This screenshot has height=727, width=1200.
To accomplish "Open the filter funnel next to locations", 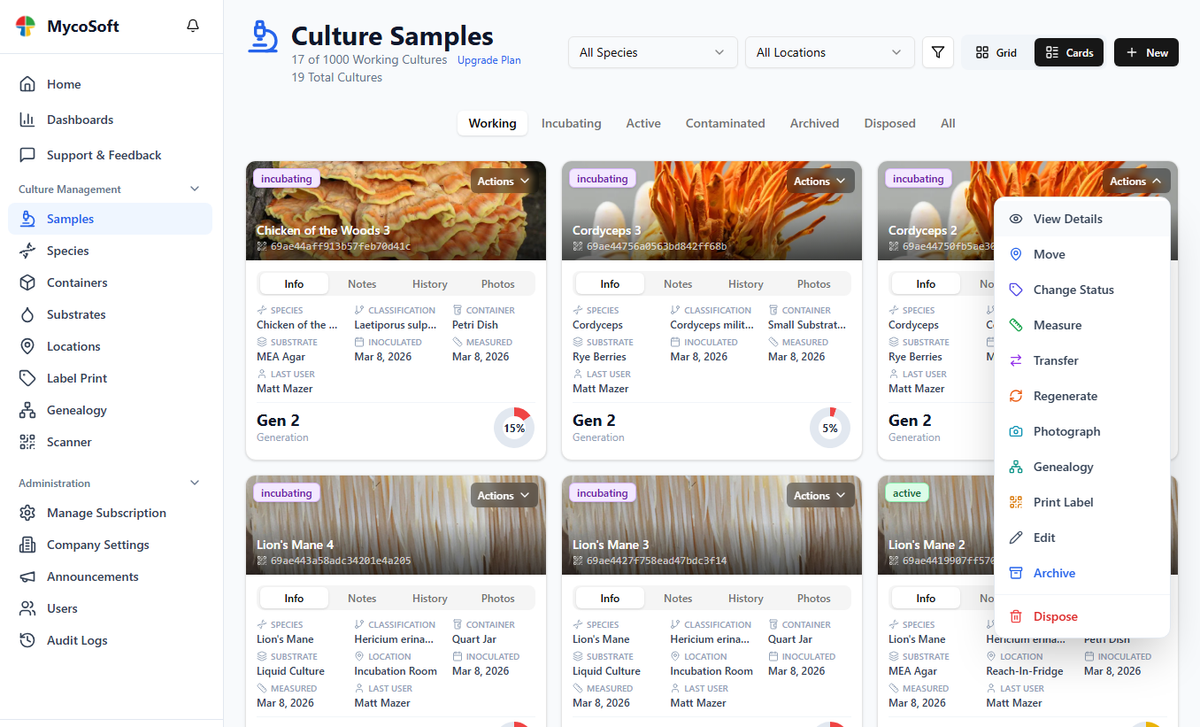I will click(x=937, y=52).
